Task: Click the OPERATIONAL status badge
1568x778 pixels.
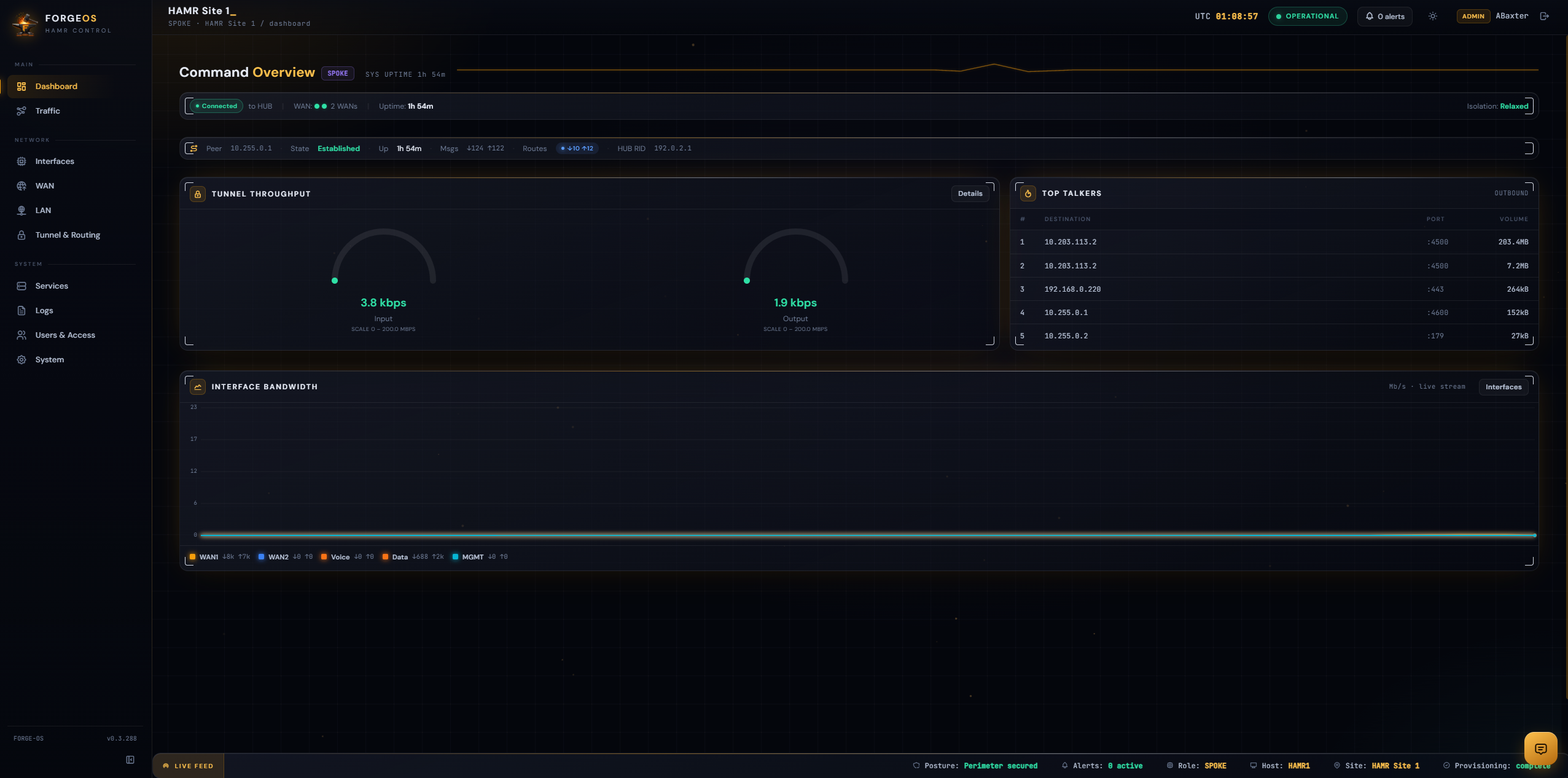Action: [x=1308, y=17]
